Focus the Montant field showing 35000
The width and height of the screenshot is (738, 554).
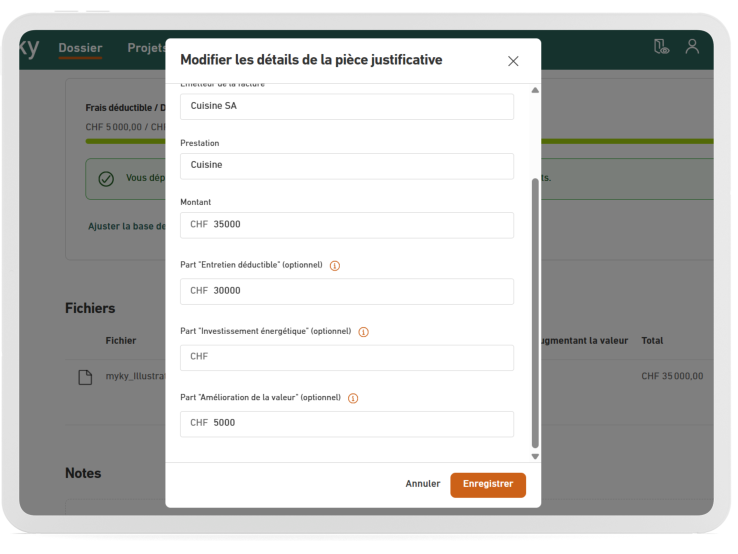click(346, 225)
